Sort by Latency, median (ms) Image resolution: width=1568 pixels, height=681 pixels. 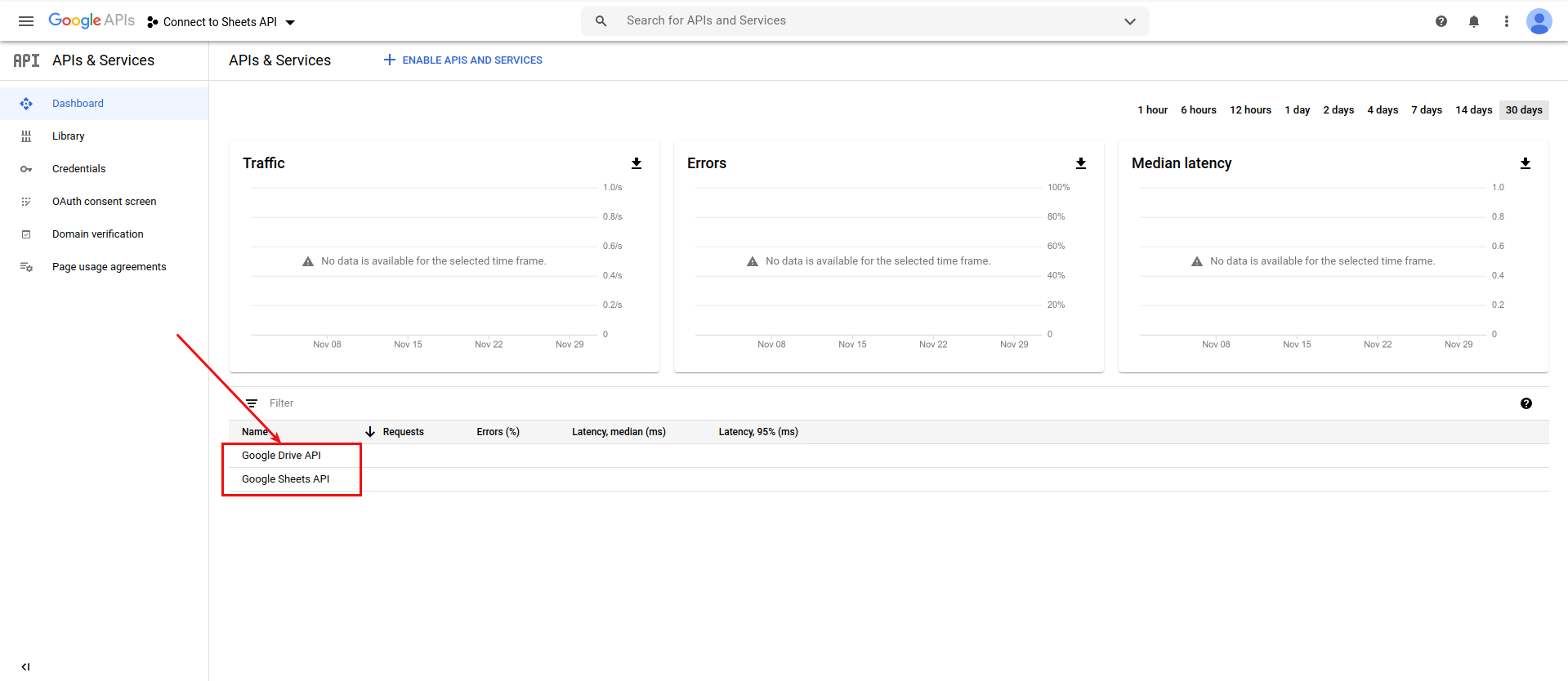coord(619,432)
